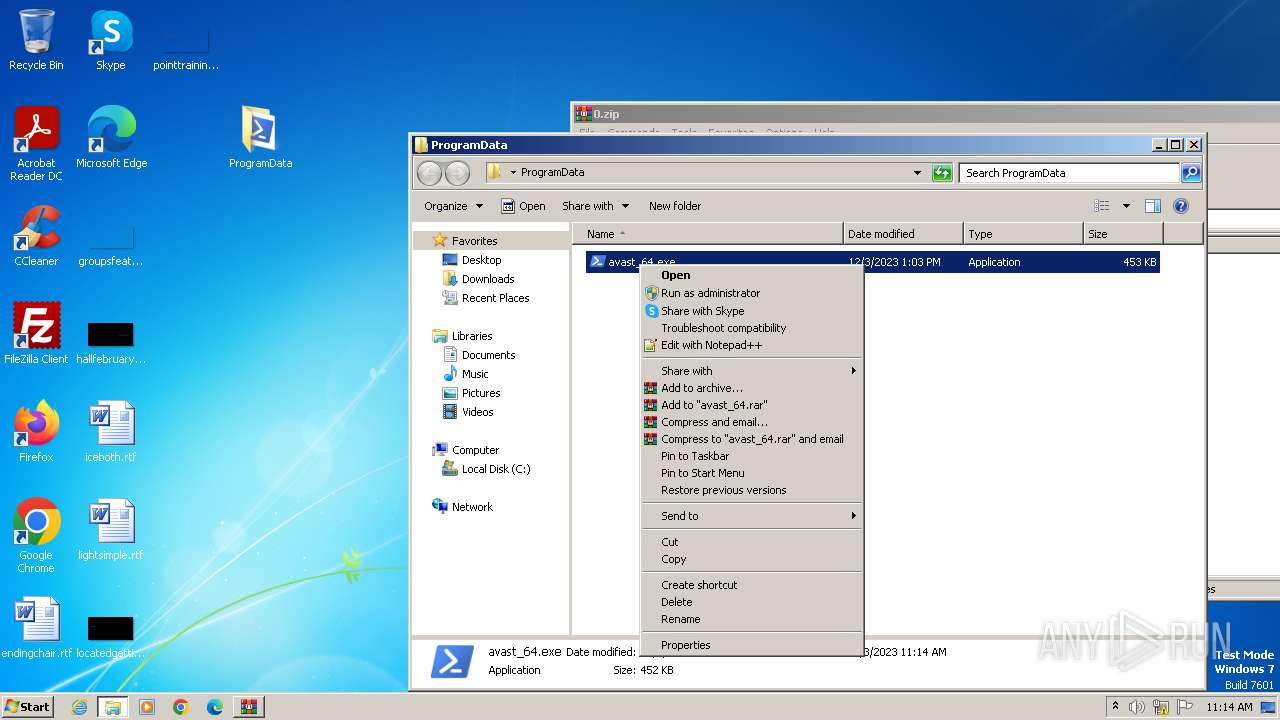Image resolution: width=1280 pixels, height=720 pixels.
Task: Select Troubleshoot compatibility
Action: [752, 328]
